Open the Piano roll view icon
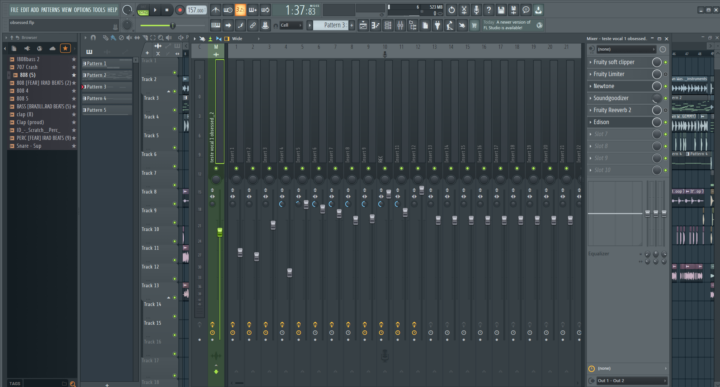The height and width of the screenshot is (387, 720). point(376,25)
